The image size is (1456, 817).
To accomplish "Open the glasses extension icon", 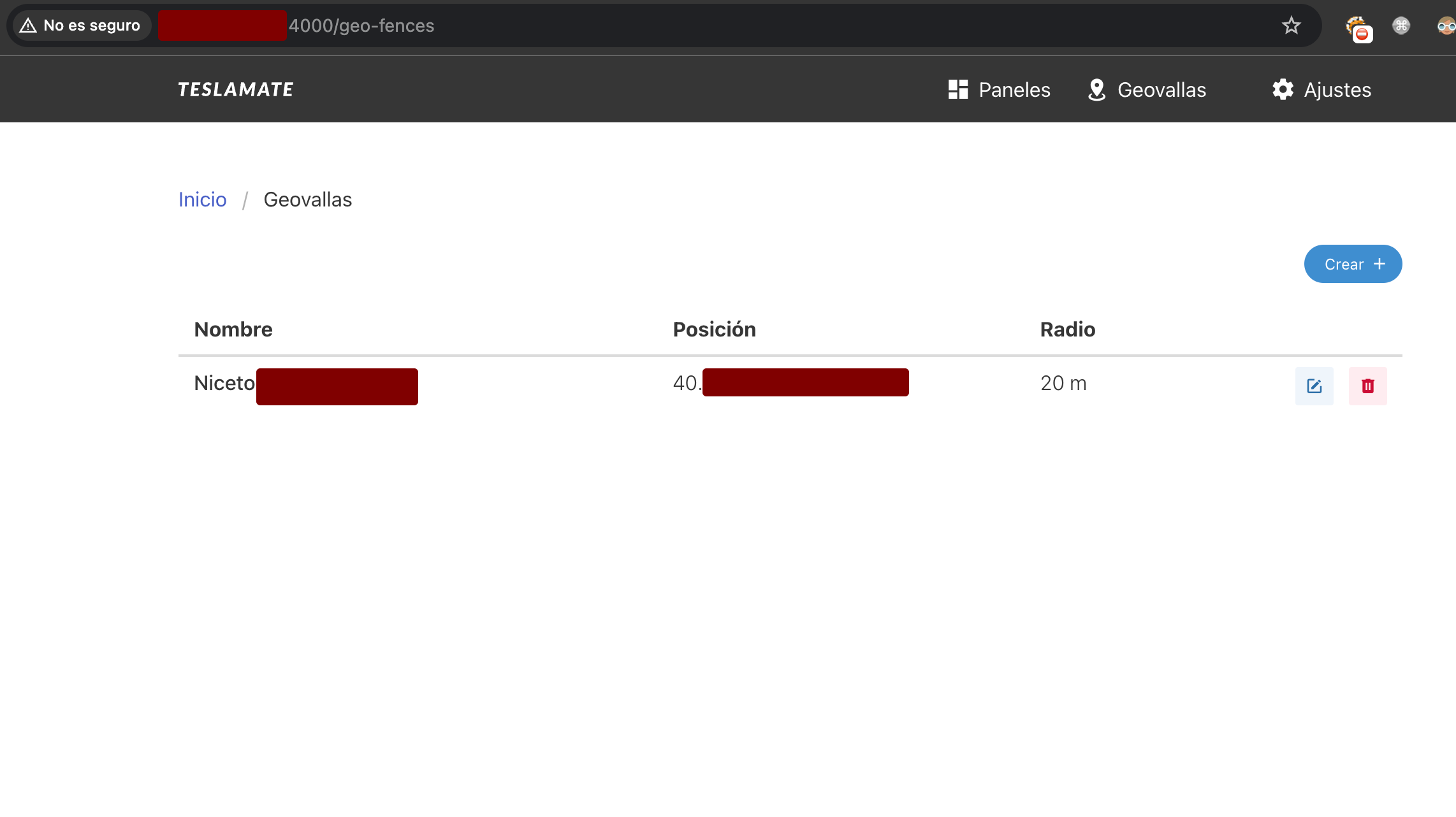I will tap(1446, 26).
